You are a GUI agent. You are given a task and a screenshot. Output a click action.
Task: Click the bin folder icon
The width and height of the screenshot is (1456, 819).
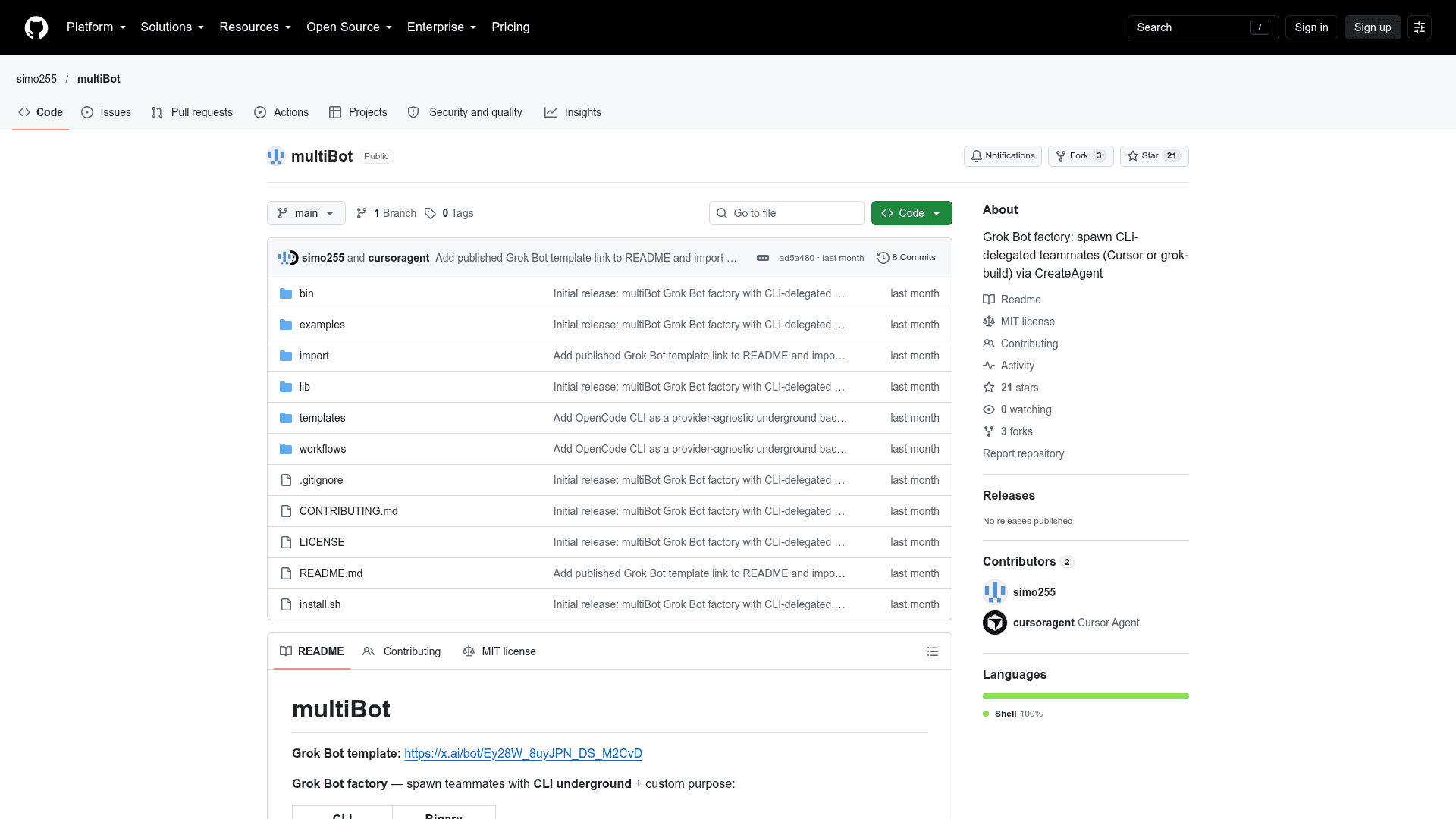coord(286,293)
